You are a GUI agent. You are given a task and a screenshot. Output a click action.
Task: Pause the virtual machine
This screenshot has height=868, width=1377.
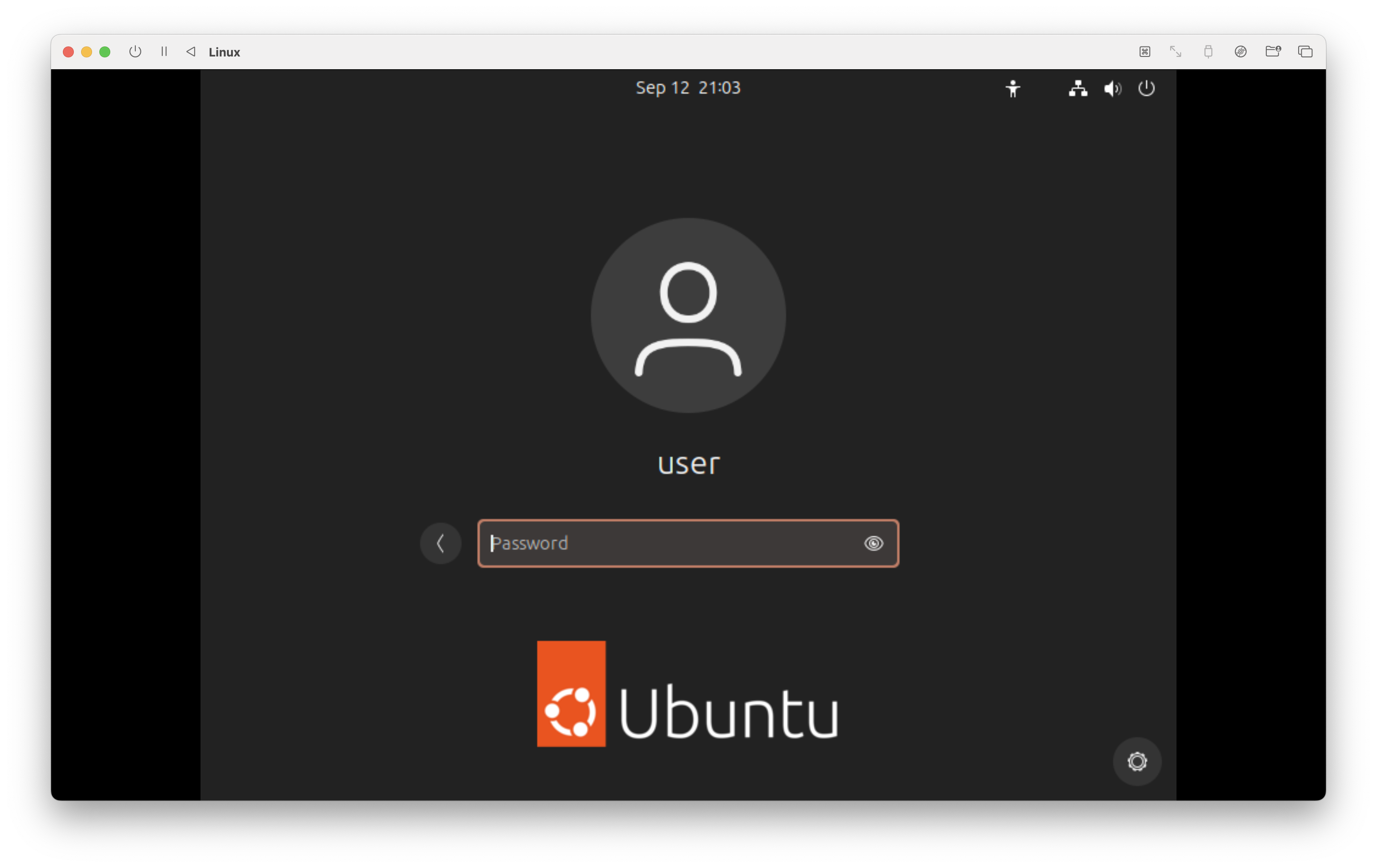click(x=164, y=51)
